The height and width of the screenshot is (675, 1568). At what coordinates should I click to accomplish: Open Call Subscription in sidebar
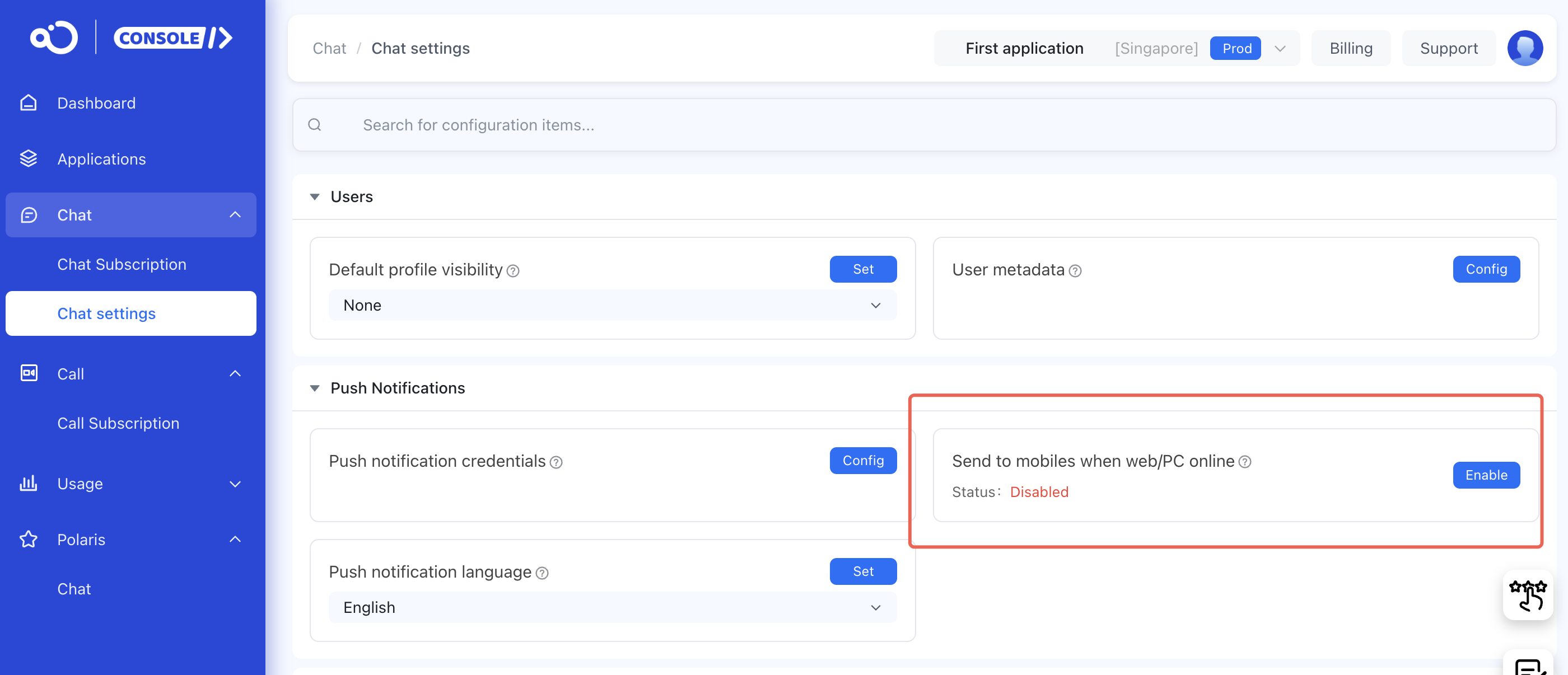[118, 423]
